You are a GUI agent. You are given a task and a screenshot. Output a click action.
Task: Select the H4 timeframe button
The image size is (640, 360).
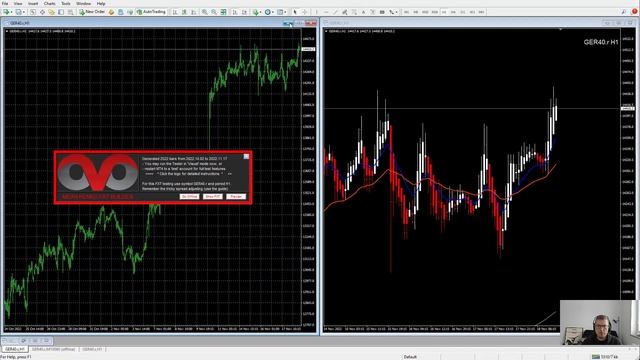[453, 12]
